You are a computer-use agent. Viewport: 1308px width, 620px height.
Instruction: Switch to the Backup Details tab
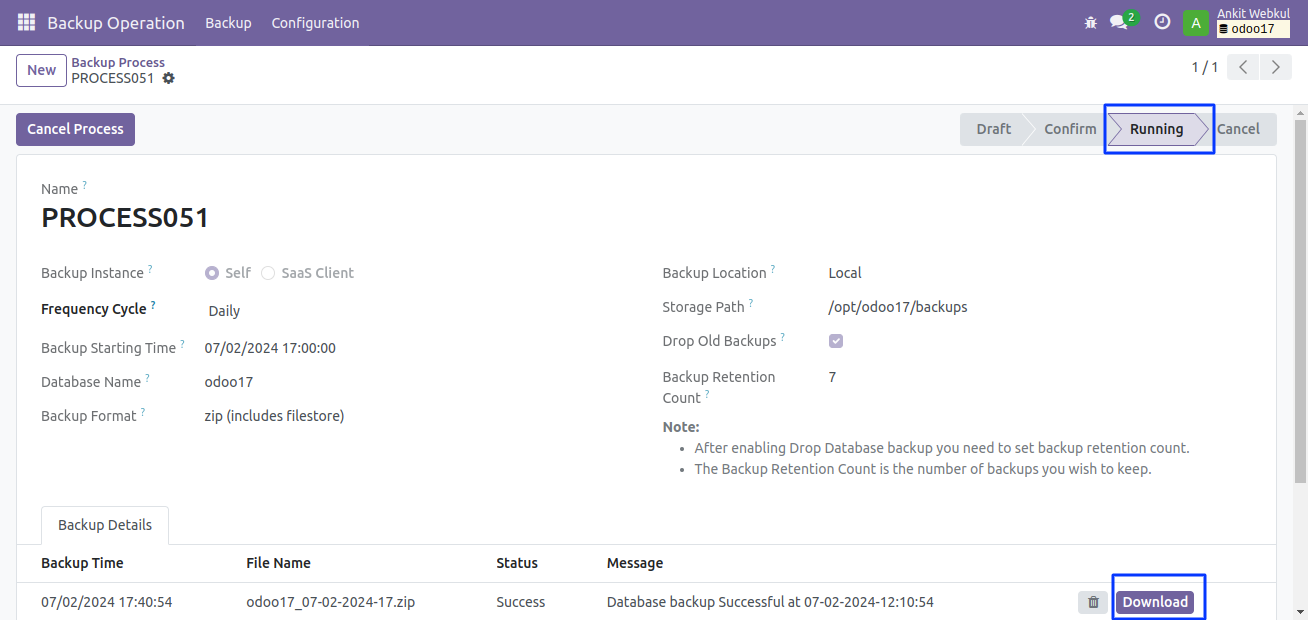(105, 525)
